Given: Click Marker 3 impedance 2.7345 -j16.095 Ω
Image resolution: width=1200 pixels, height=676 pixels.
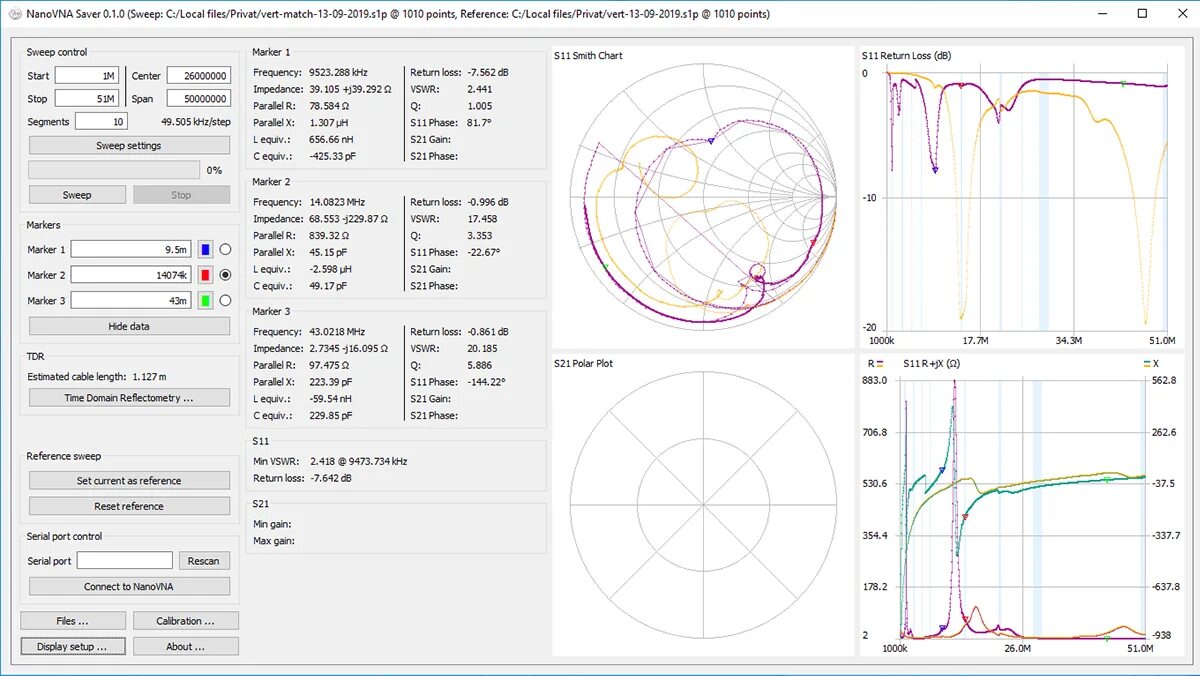Looking at the screenshot, I should point(347,349).
